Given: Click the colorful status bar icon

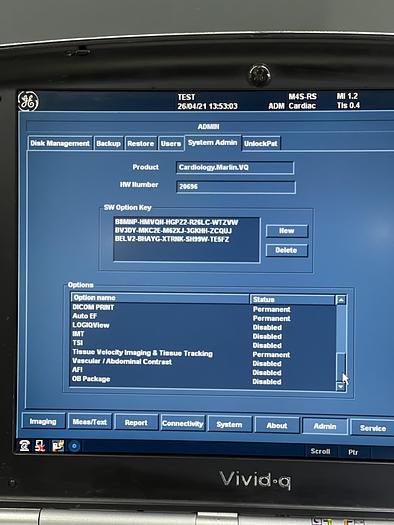Looking at the screenshot, I should tap(58, 446).
